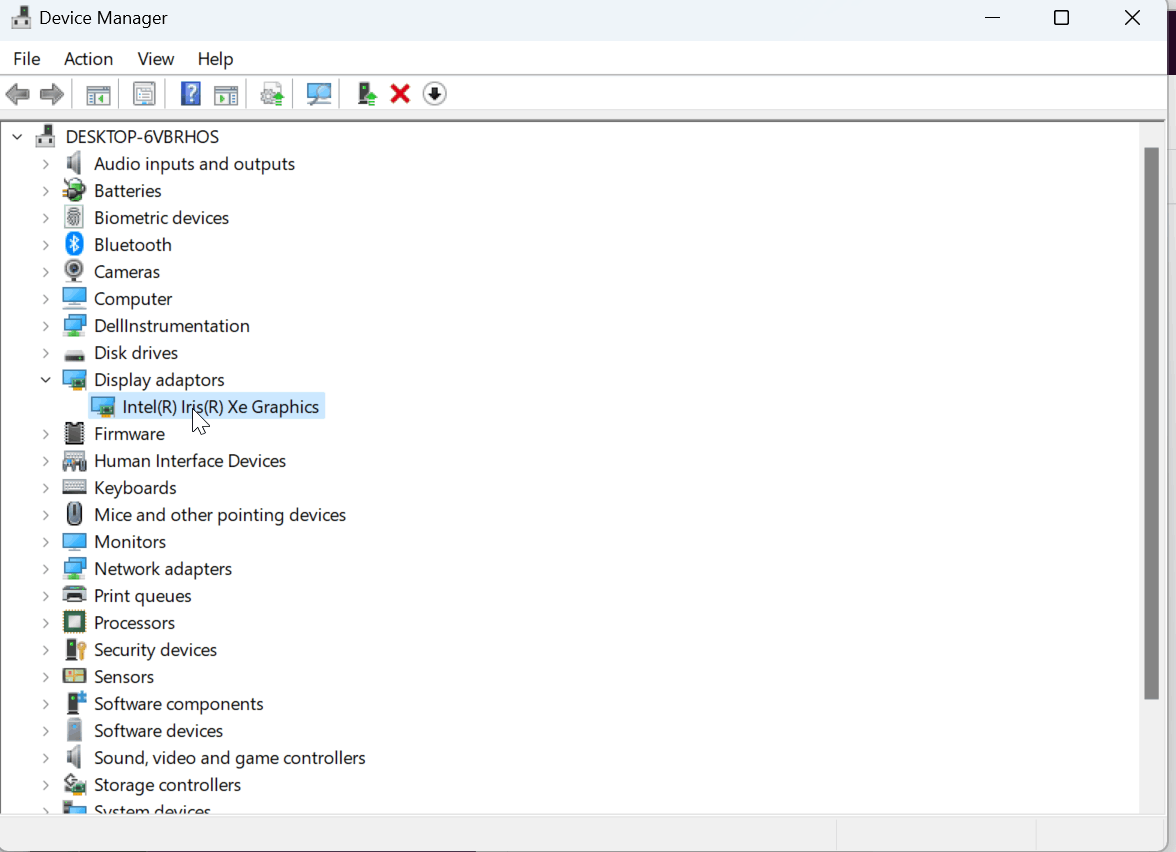This screenshot has width=1176, height=852.
Task: Expand the Network adapters category
Action: pos(46,569)
